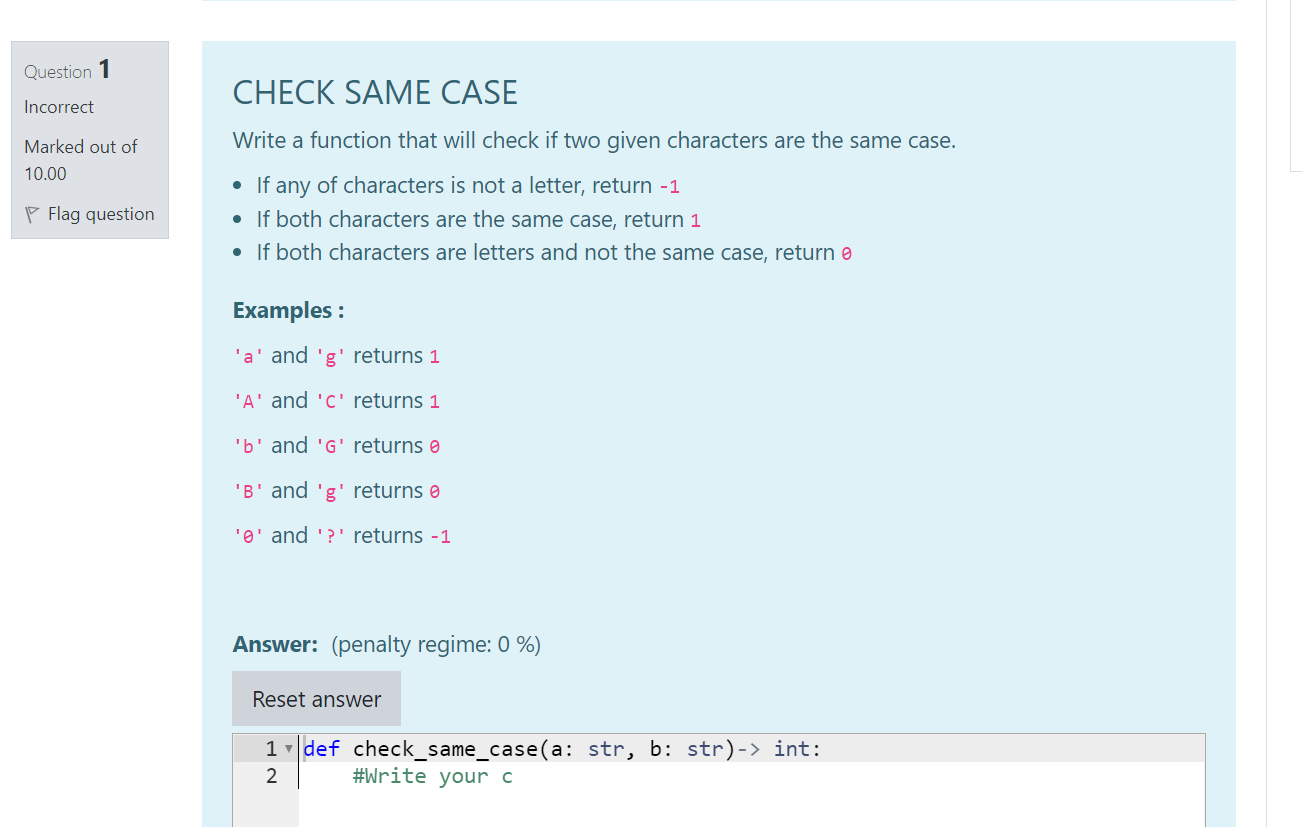Select line number 2 in the editor gutter

pyautogui.click(x=270, y=775)
